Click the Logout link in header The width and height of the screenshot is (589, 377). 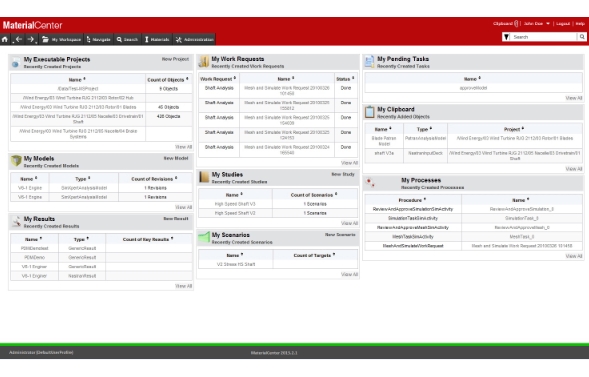pos(563,24)
